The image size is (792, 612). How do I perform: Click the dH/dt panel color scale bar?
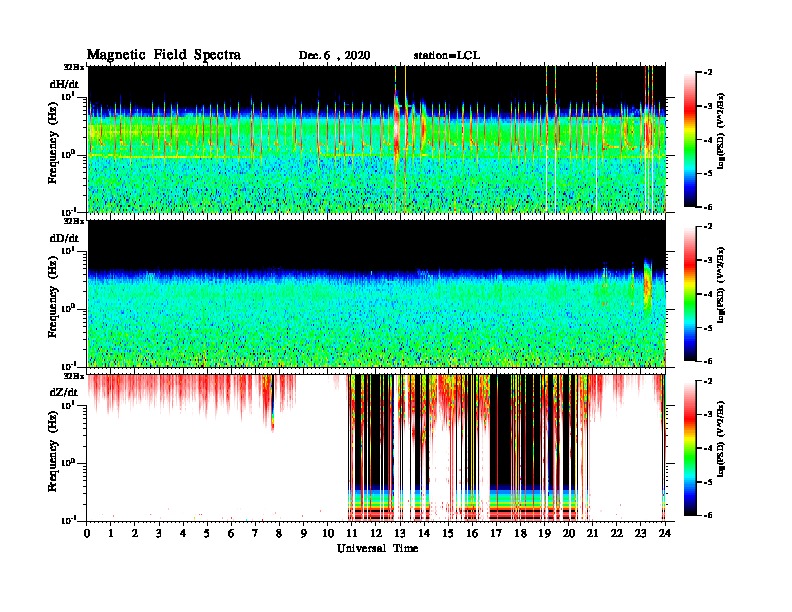[689, 140]
